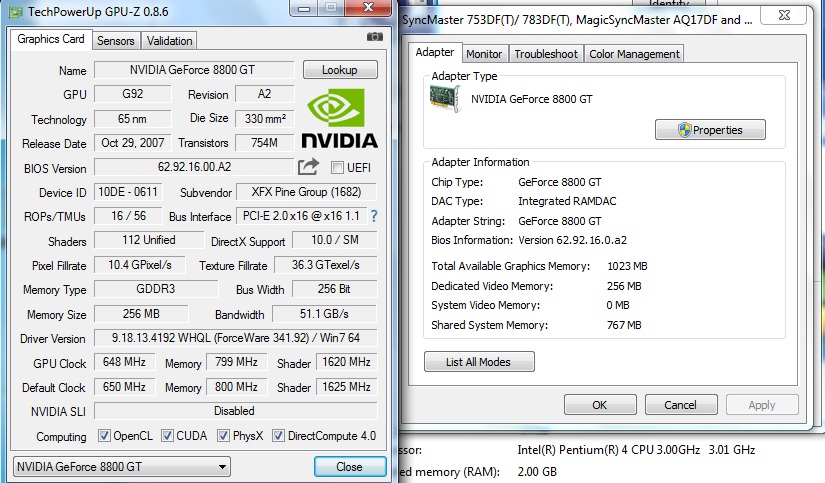This screenshot has width=825, height=483.
Task: Toggle the UEFI checkbox
Action: tap(337, 168)
